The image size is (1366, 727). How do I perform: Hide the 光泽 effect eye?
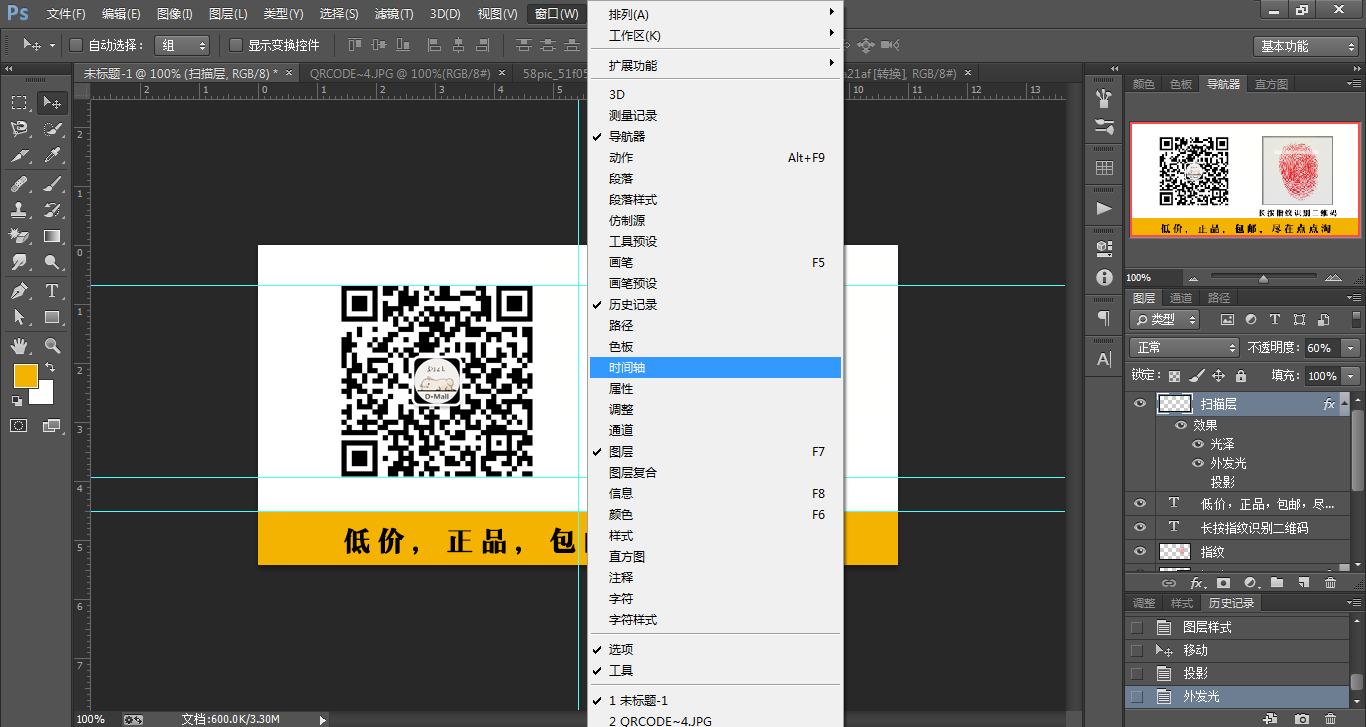coord(1197,444)
